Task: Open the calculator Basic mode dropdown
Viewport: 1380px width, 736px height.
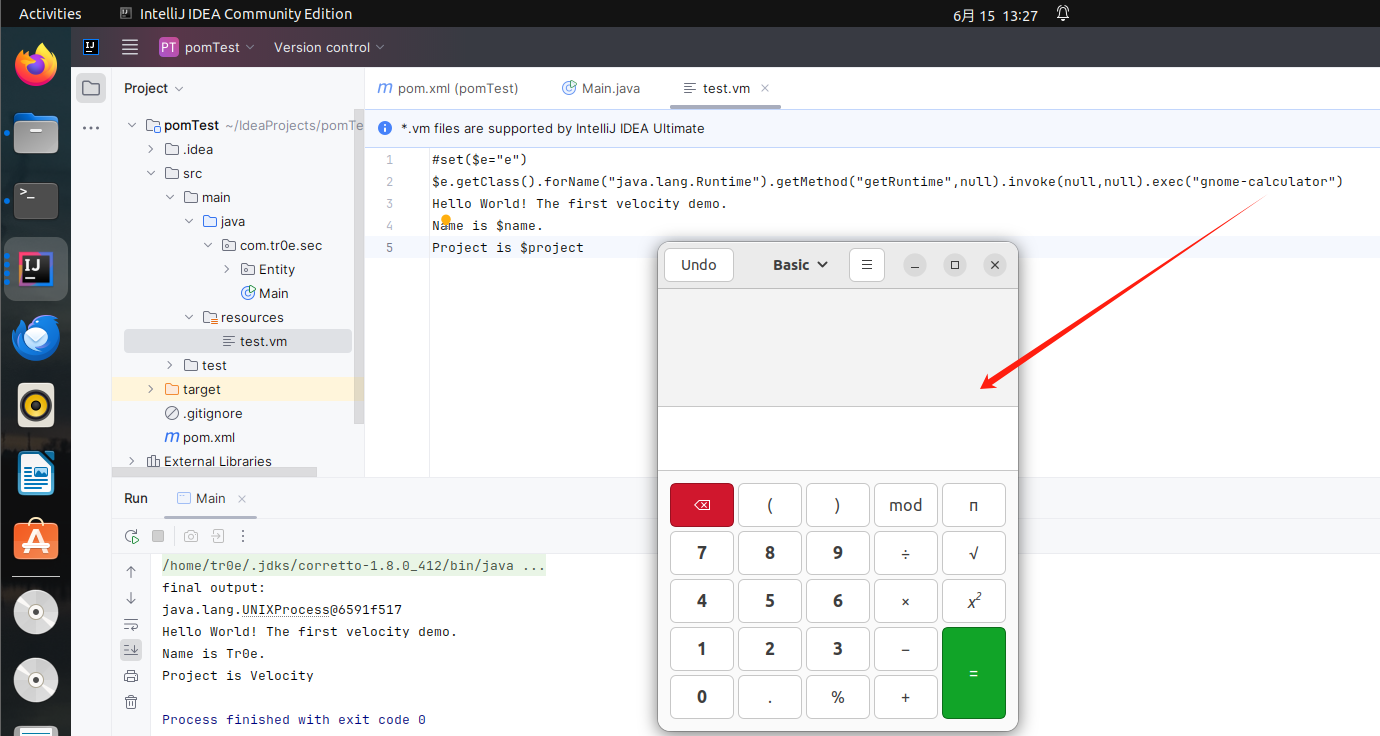Action: point(801,265)
